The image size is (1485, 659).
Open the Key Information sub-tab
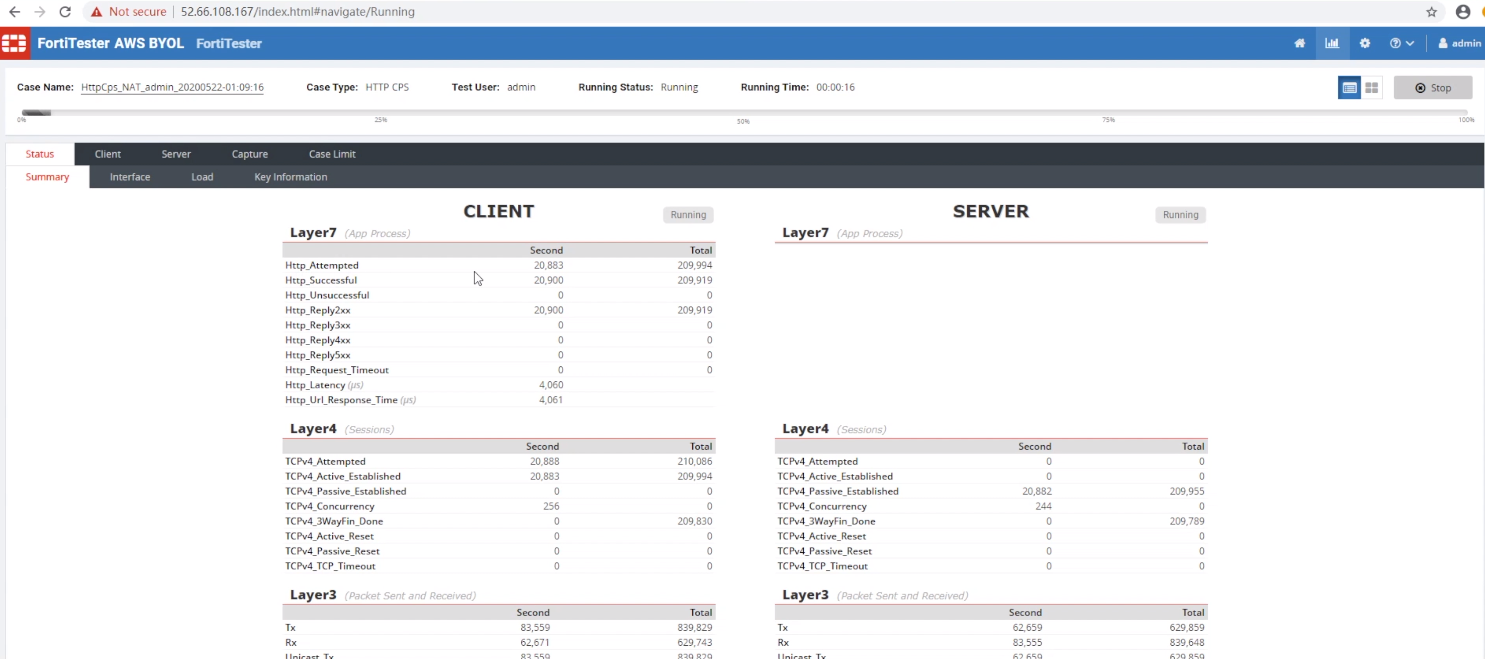(x=290, y=176)
